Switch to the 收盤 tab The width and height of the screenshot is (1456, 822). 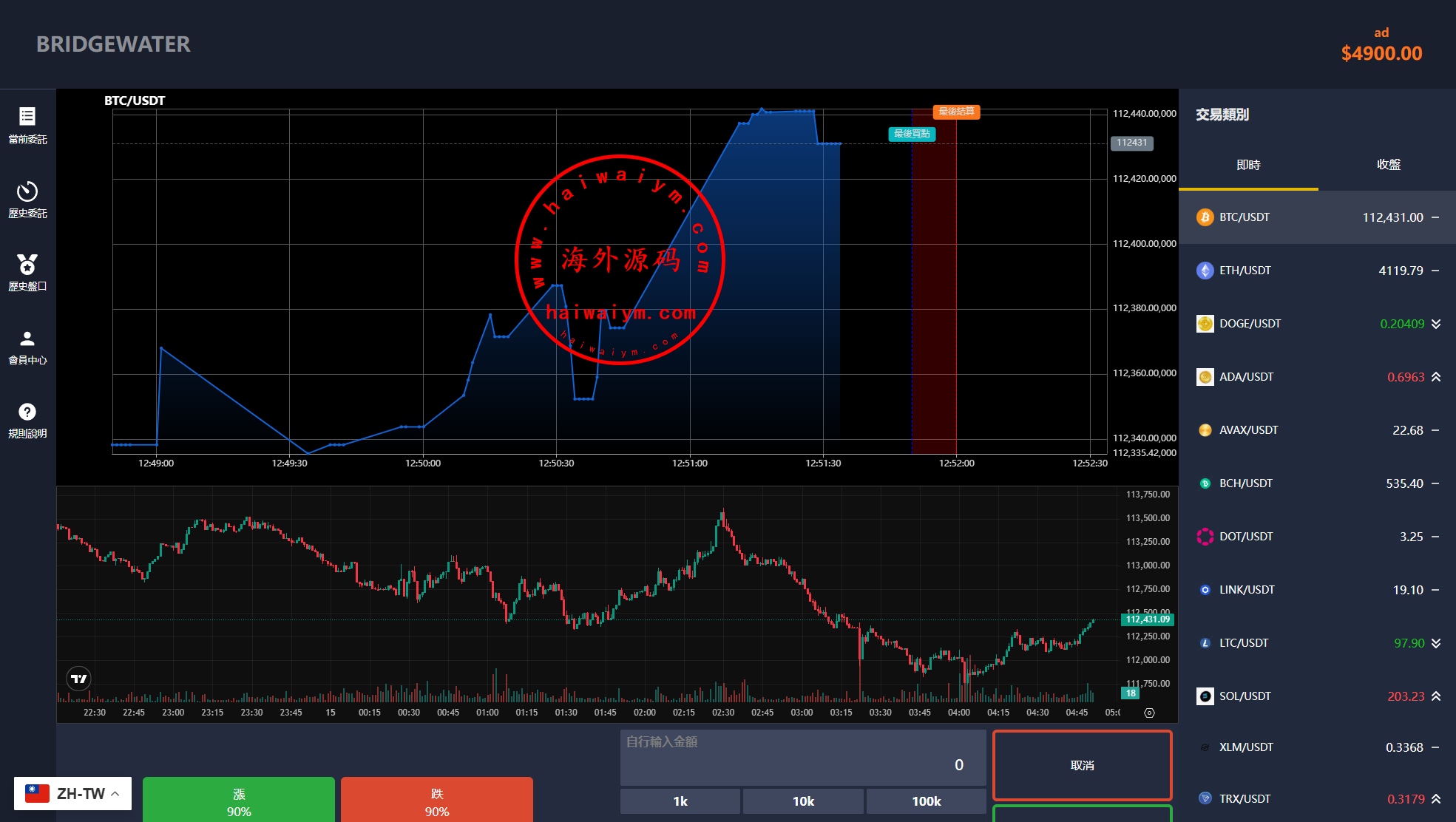(x=1388, y=165)
